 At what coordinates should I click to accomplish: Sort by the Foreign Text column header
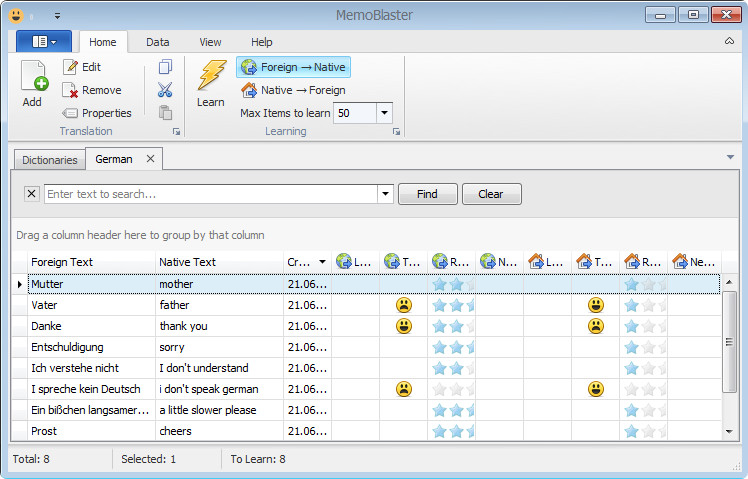click(92, 262)
